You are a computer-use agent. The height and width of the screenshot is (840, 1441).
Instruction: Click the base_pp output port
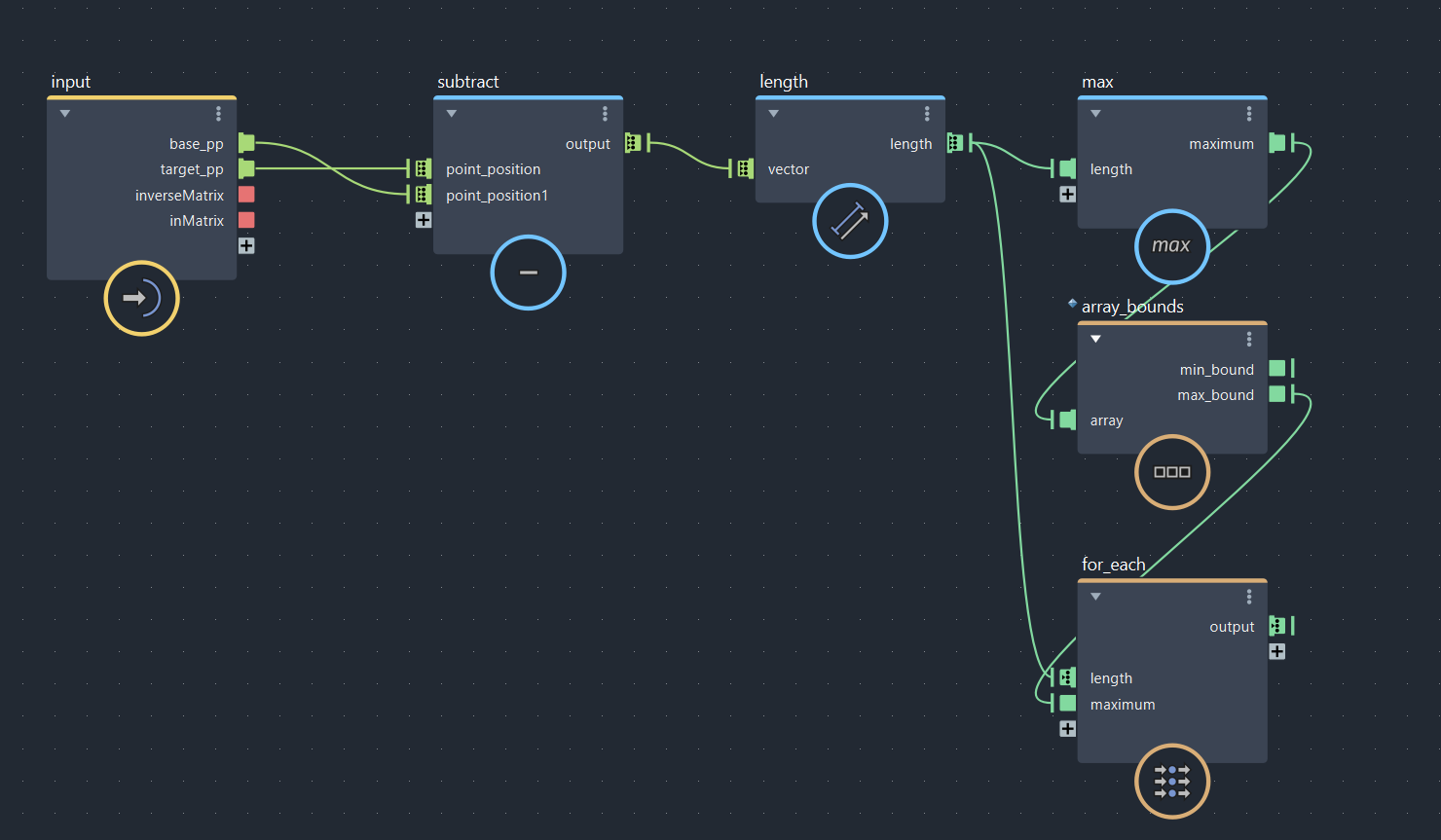click(x=246, y=143)
